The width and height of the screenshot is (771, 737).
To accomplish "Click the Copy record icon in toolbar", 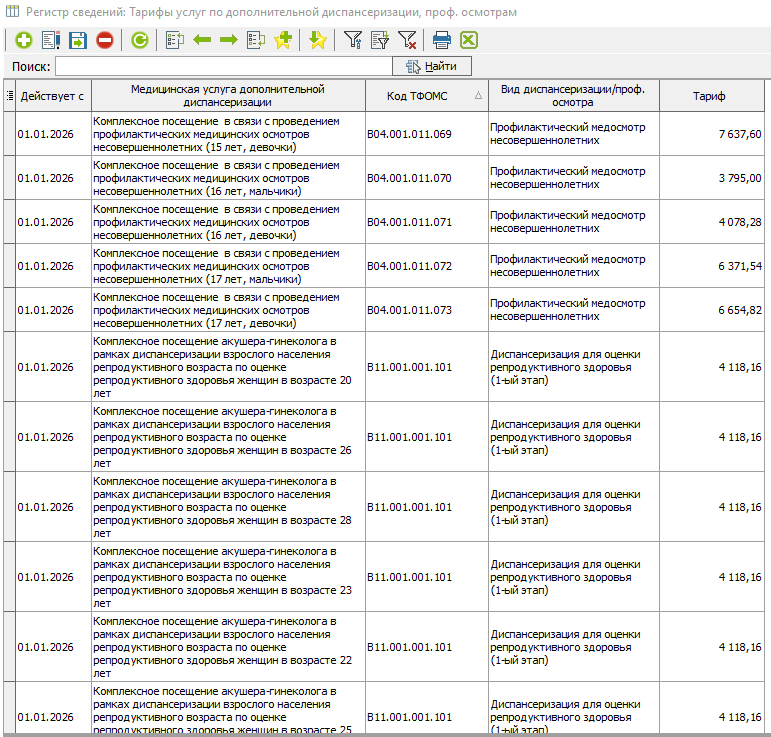I will tap(51, 40).
